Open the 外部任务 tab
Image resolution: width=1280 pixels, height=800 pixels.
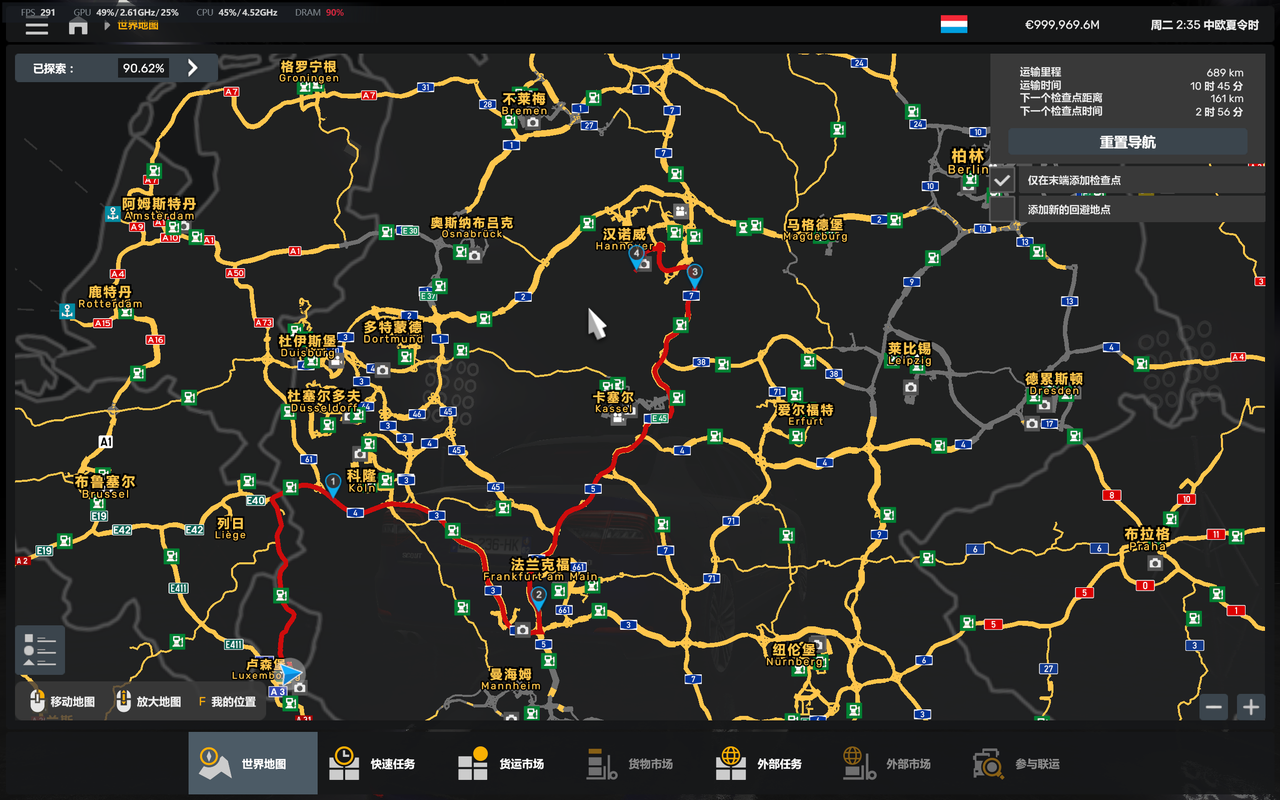pos(769,763)
